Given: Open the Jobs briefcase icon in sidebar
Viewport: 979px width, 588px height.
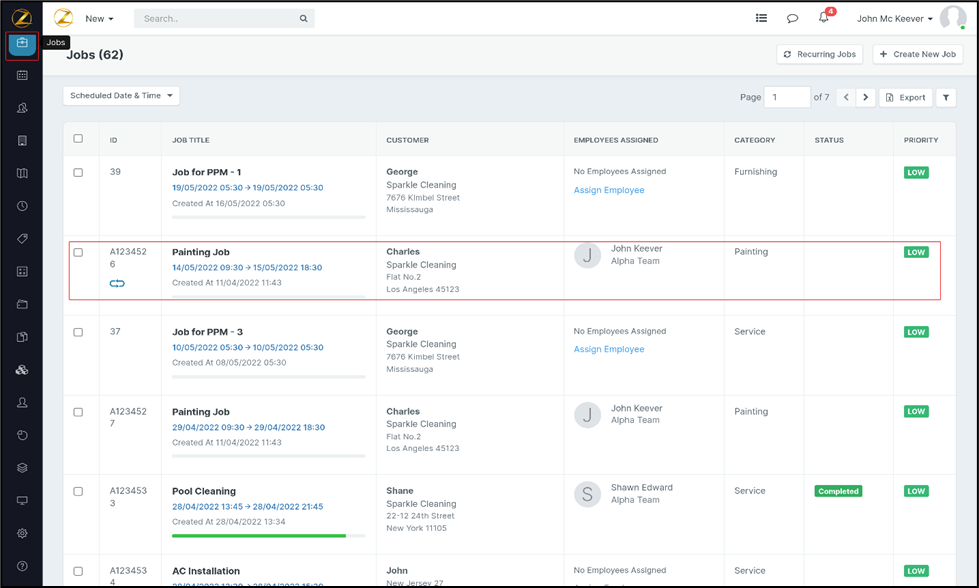Looking at the screenshot, I should (x=22, y=43).
